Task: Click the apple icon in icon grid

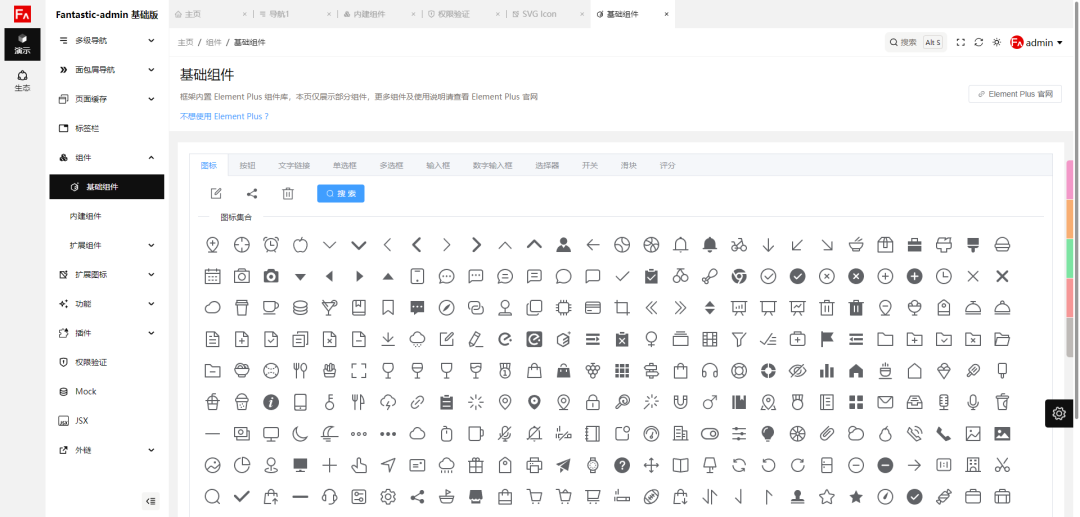Action: [x=300, y=245]
